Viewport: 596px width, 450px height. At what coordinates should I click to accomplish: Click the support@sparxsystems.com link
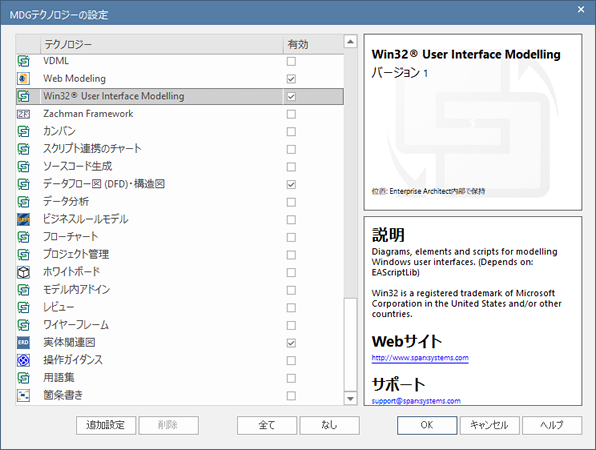pos(416,401)
